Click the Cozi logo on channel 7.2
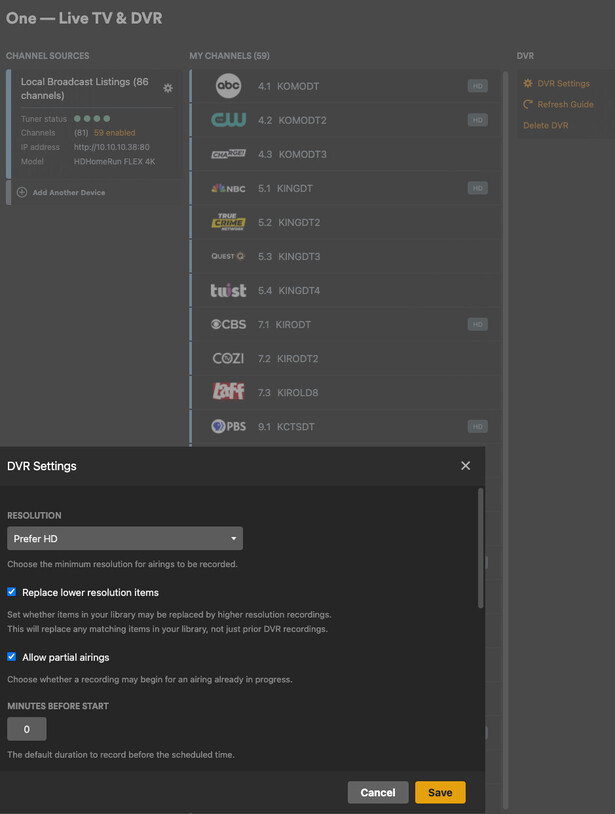 click(x=228, y=358)
